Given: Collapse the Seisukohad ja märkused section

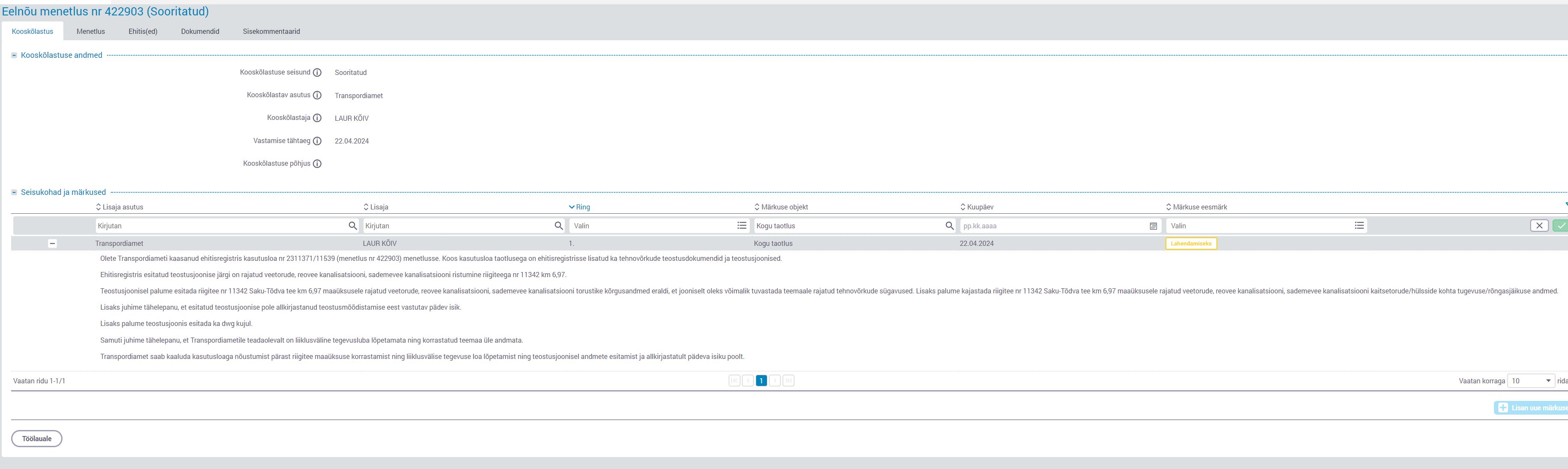Looking at the screenshot, I should [x=14, y=192].
